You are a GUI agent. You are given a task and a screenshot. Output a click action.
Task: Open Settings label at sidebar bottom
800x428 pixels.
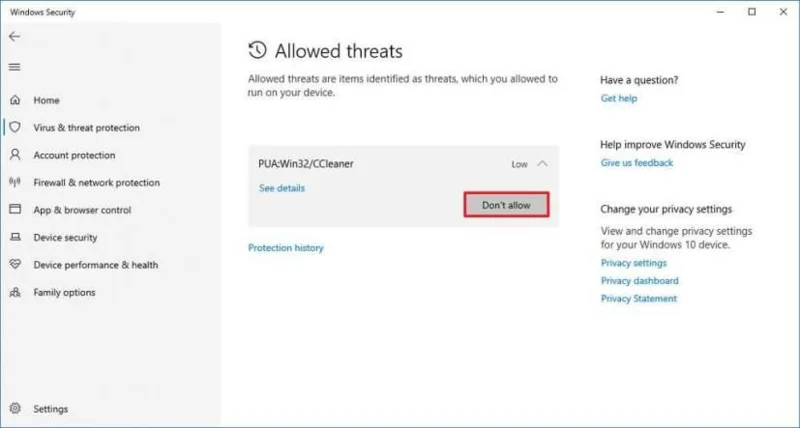tap(51, 409)
